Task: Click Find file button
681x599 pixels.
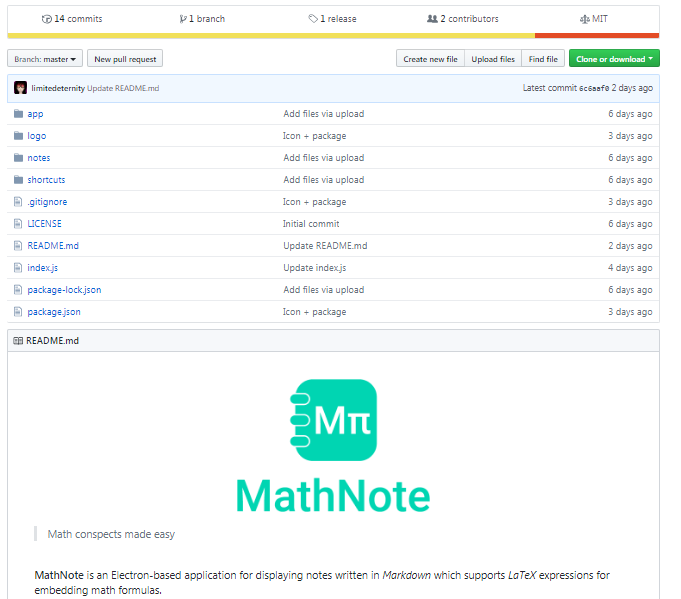Action: pyautogui.click(x=543, y=59)
